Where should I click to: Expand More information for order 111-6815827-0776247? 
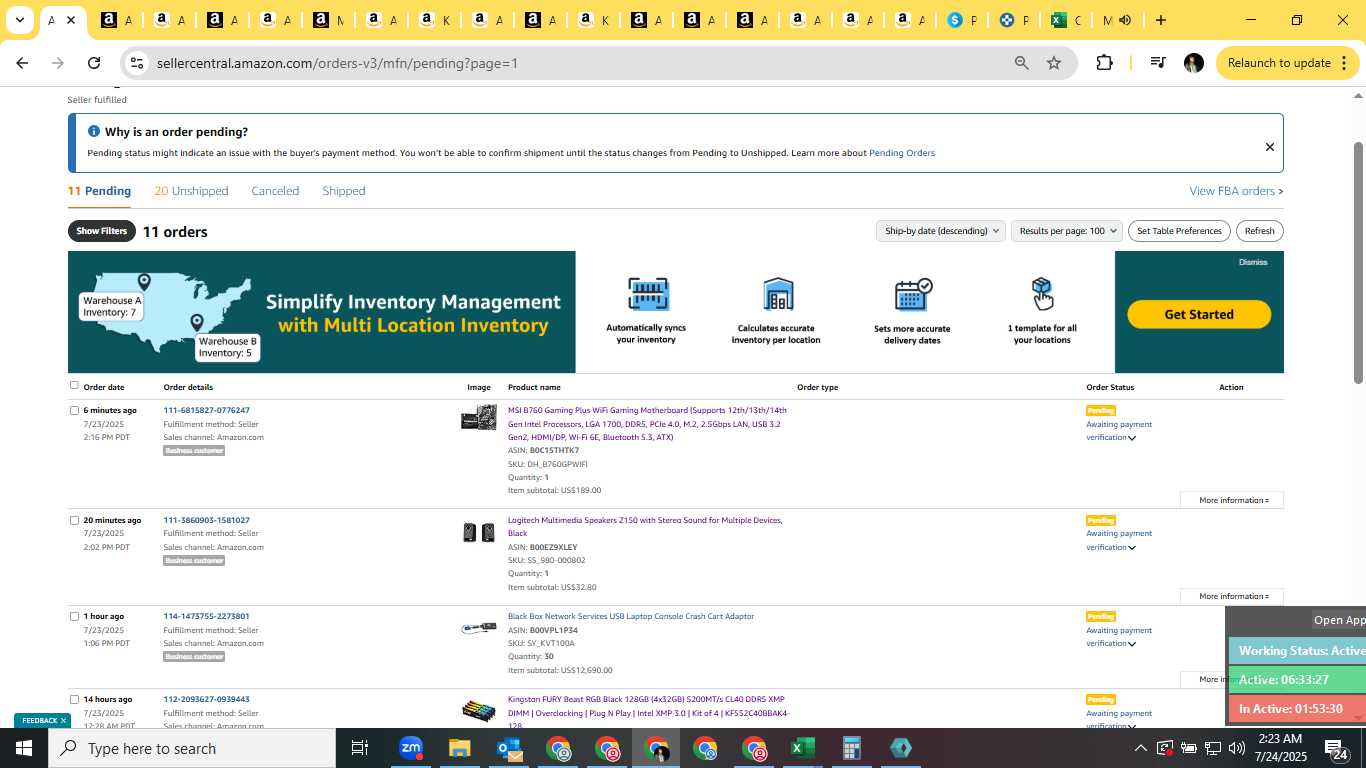point(1233,500)
